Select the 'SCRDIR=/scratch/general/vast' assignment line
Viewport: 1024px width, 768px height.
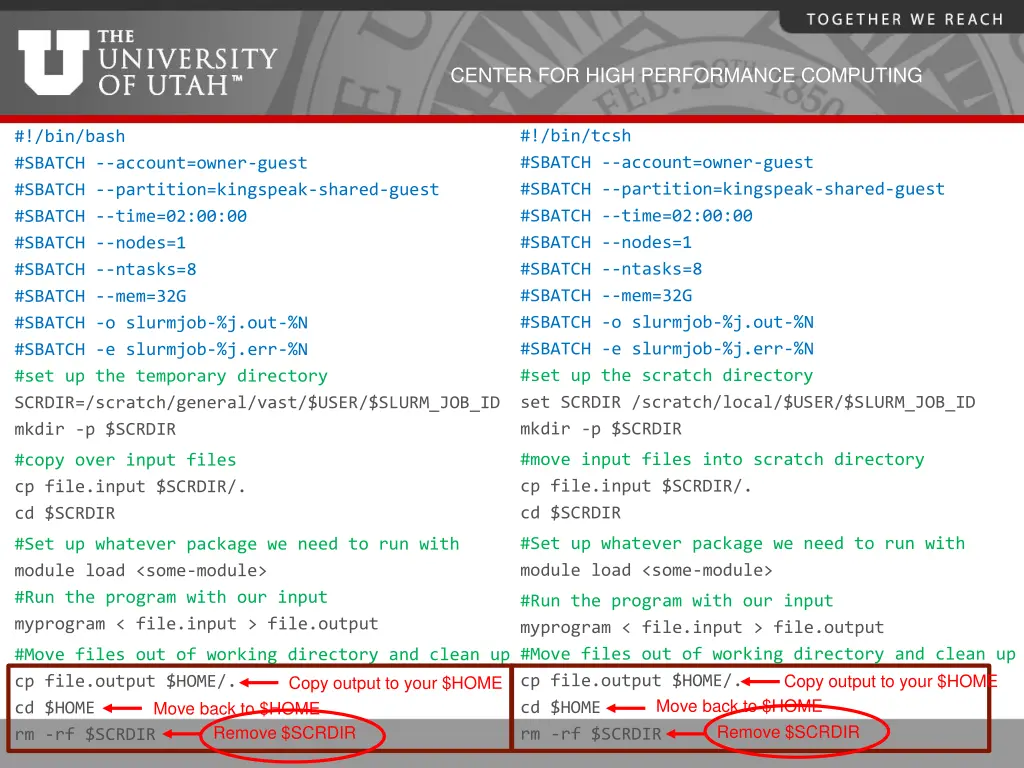(257, 403)
